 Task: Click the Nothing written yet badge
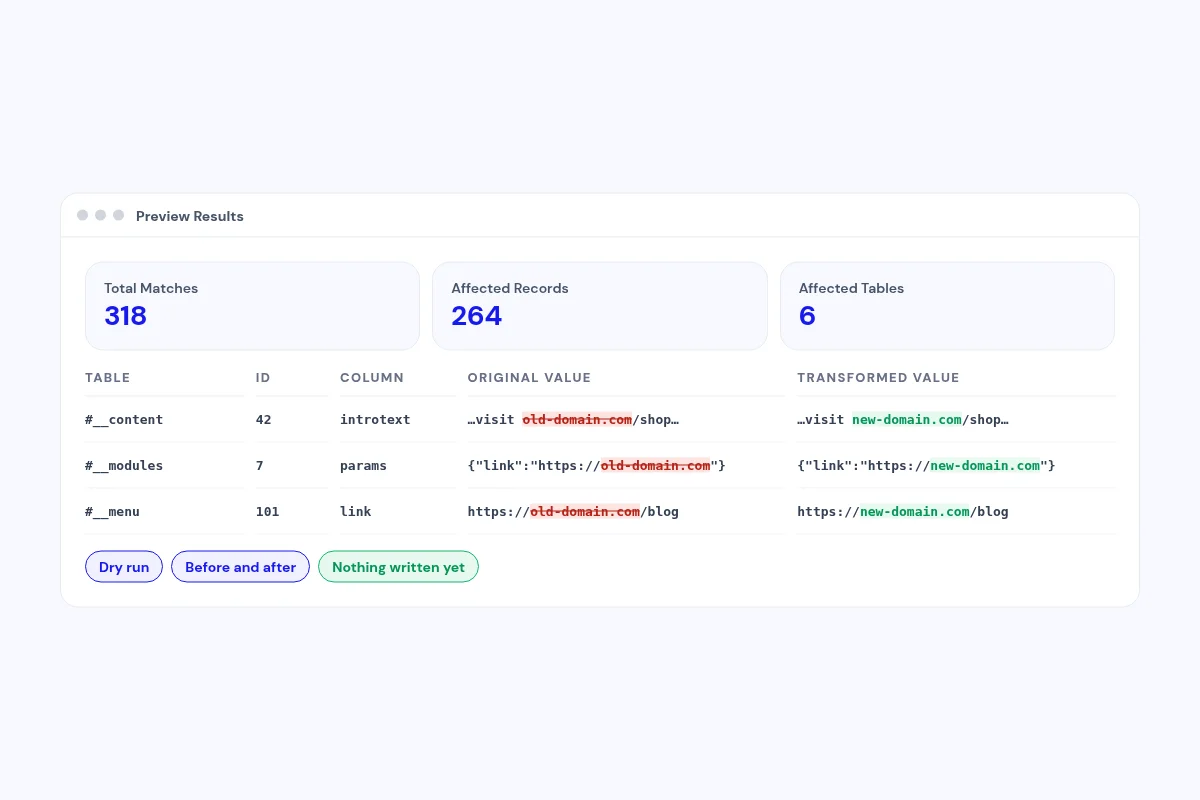point(398,567)
